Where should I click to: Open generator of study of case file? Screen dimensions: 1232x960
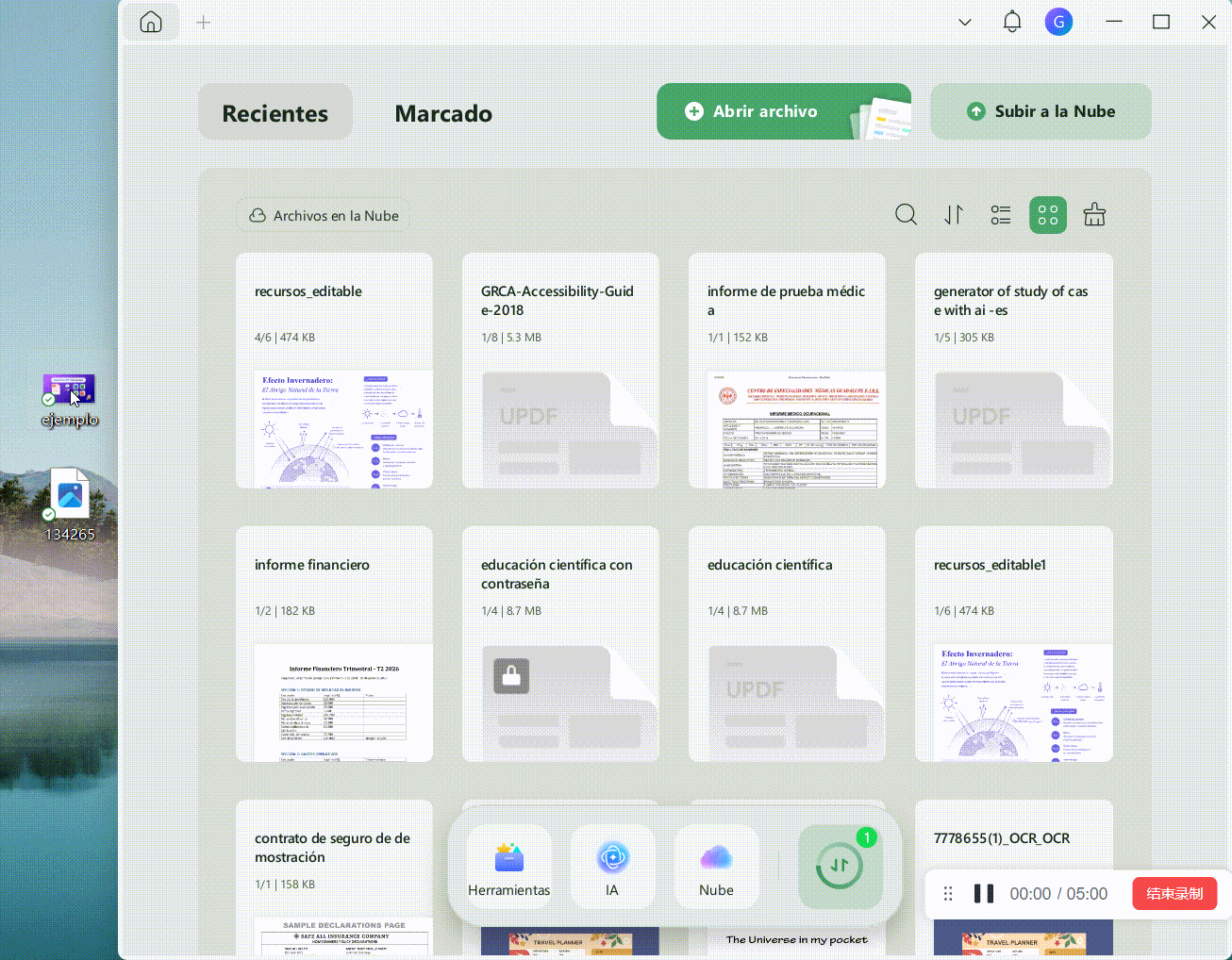click(1014, 371)
